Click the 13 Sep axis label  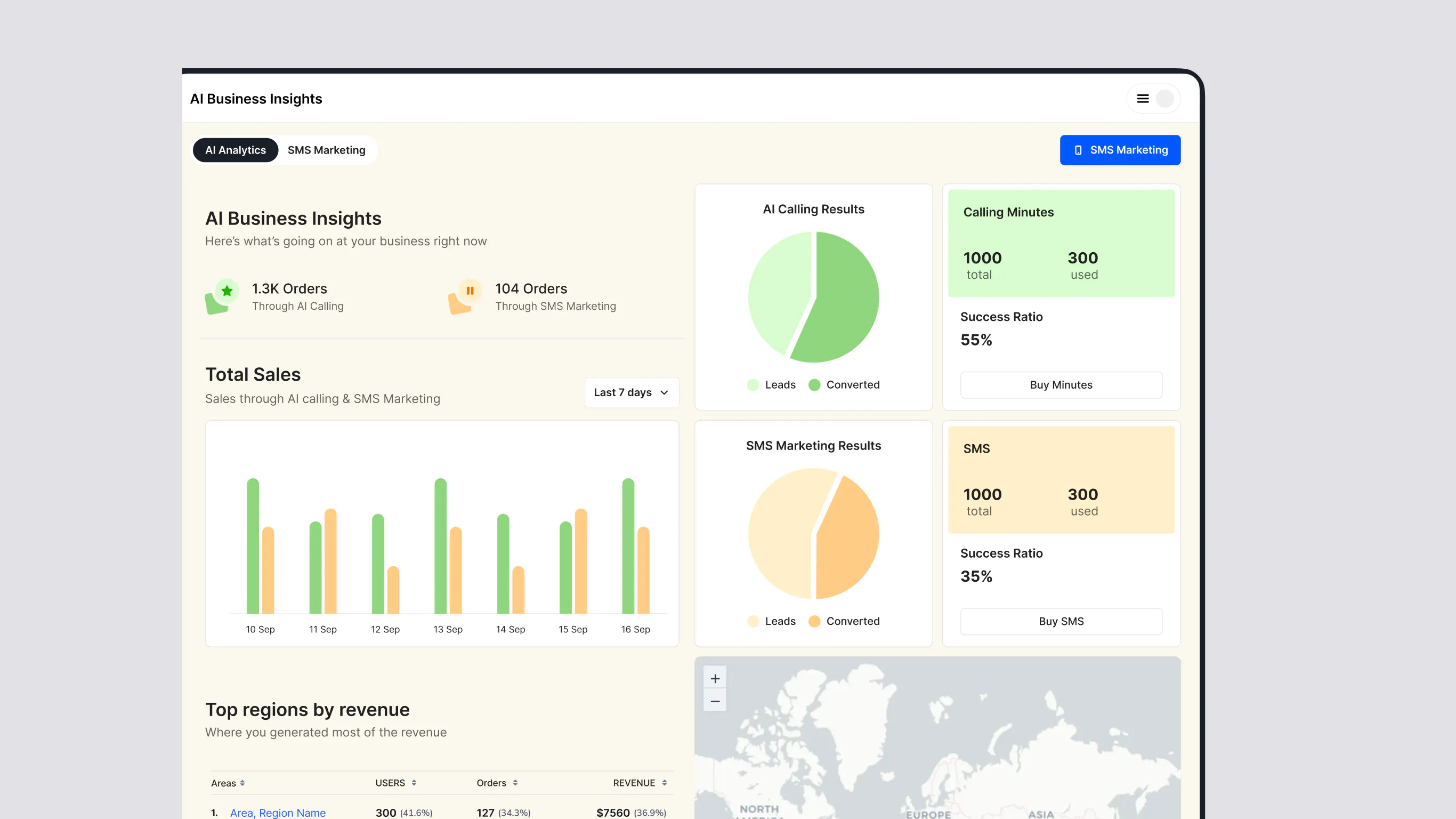pos(448,629)
